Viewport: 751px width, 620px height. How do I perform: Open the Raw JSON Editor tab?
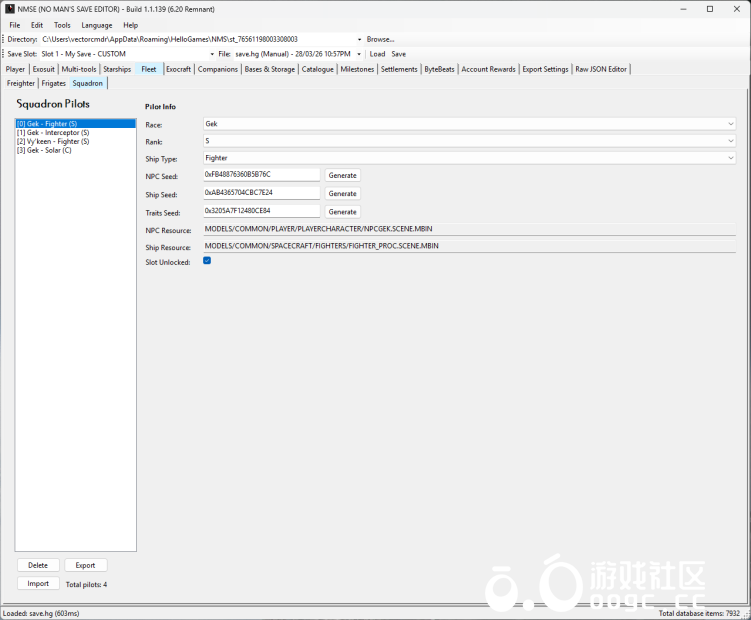(x=601, y=69)
